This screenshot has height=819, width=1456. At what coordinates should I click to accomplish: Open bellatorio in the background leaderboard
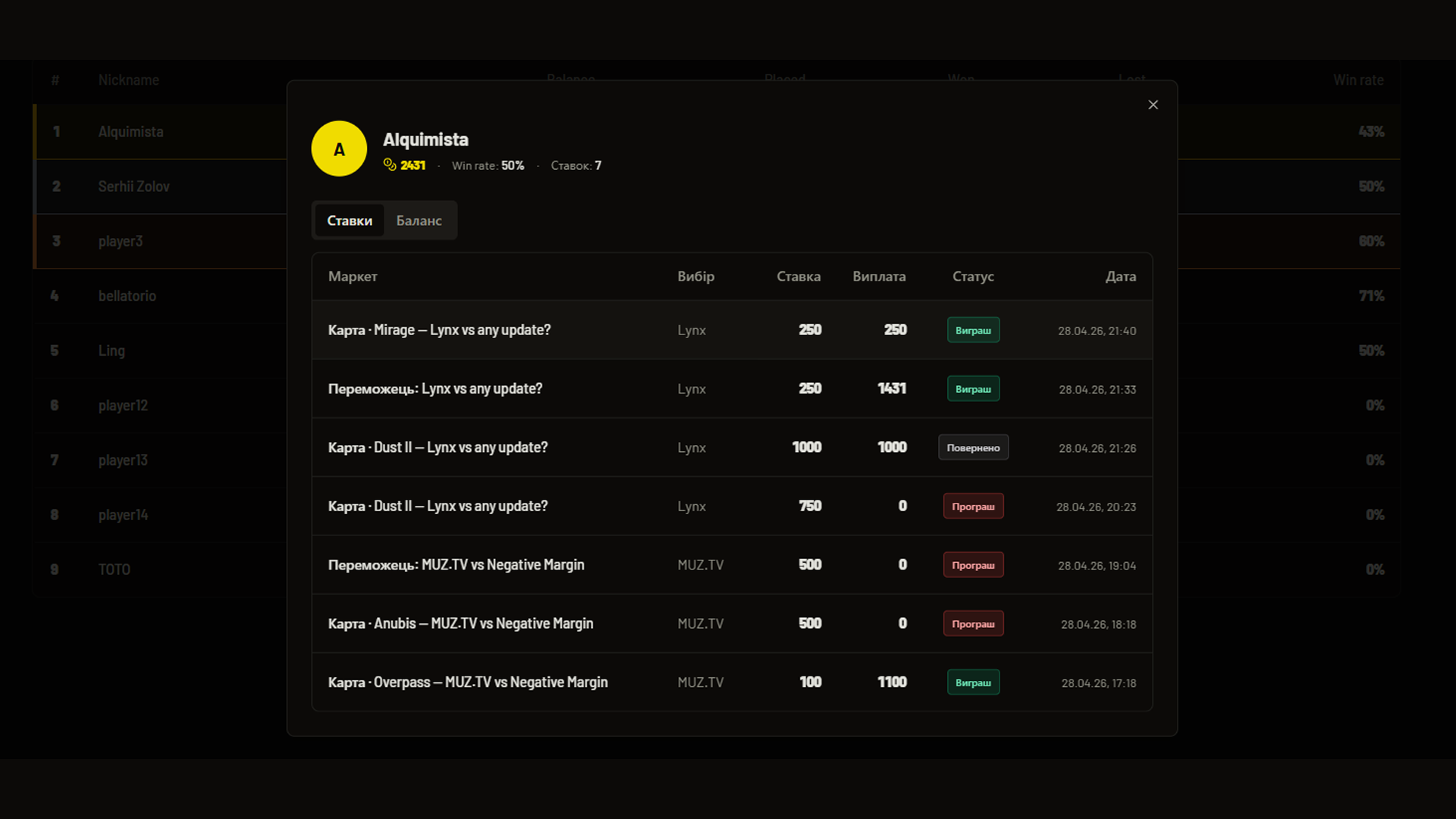click(127, 296)
